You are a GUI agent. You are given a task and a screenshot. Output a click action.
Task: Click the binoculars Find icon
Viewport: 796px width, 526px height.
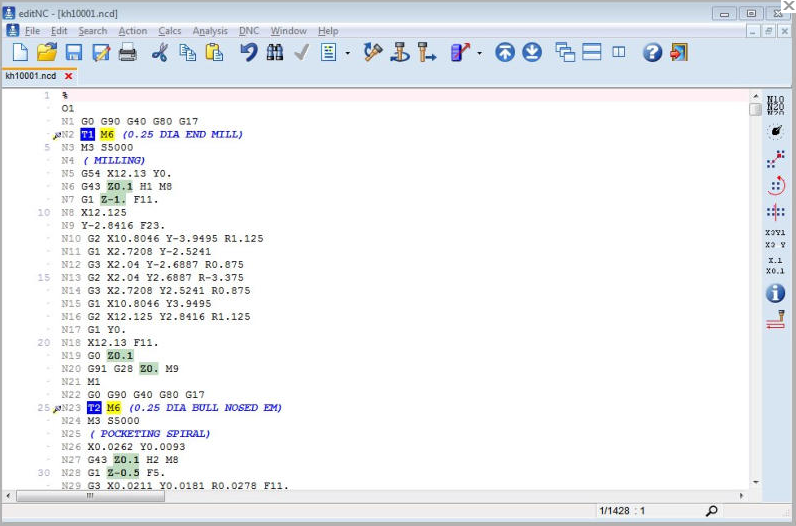[x=275, y=53]
